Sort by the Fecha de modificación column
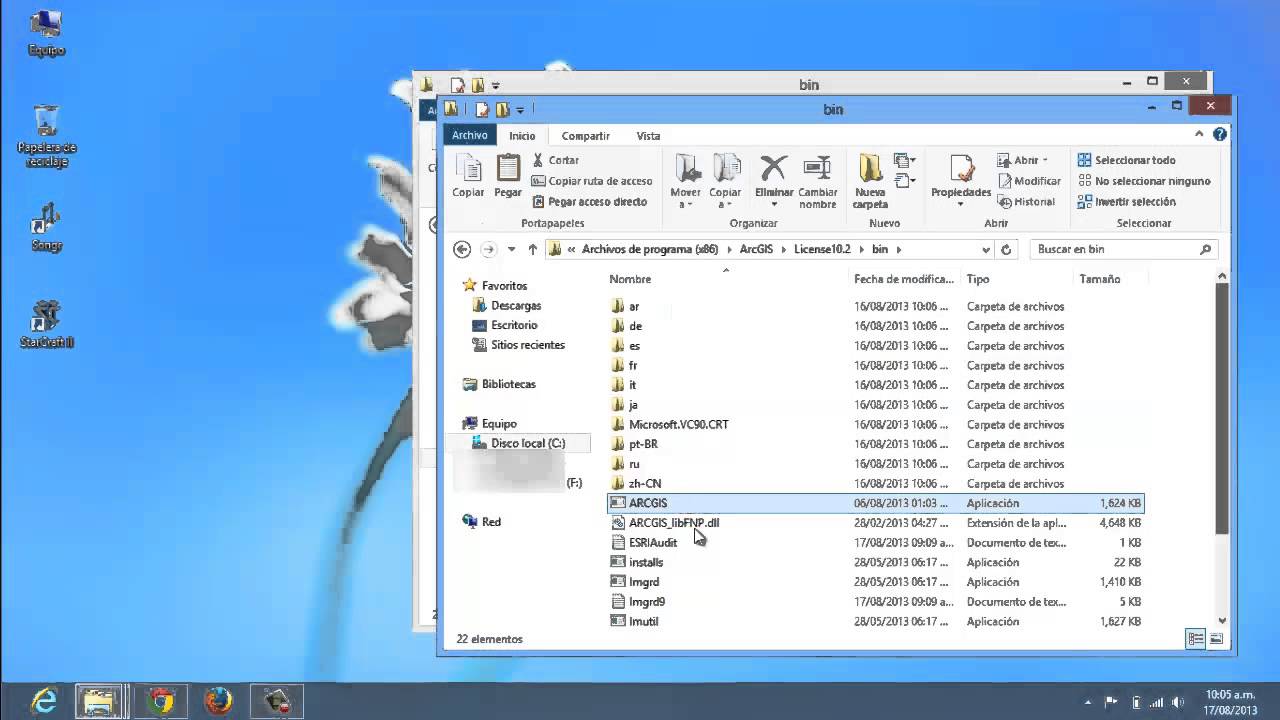The width and height of the screenshot is (1280, 720). tap(905, 279)
